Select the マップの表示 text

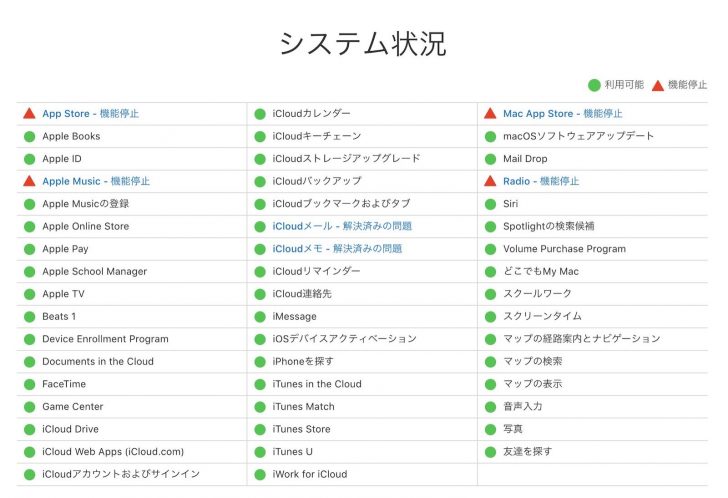[533, 384]
